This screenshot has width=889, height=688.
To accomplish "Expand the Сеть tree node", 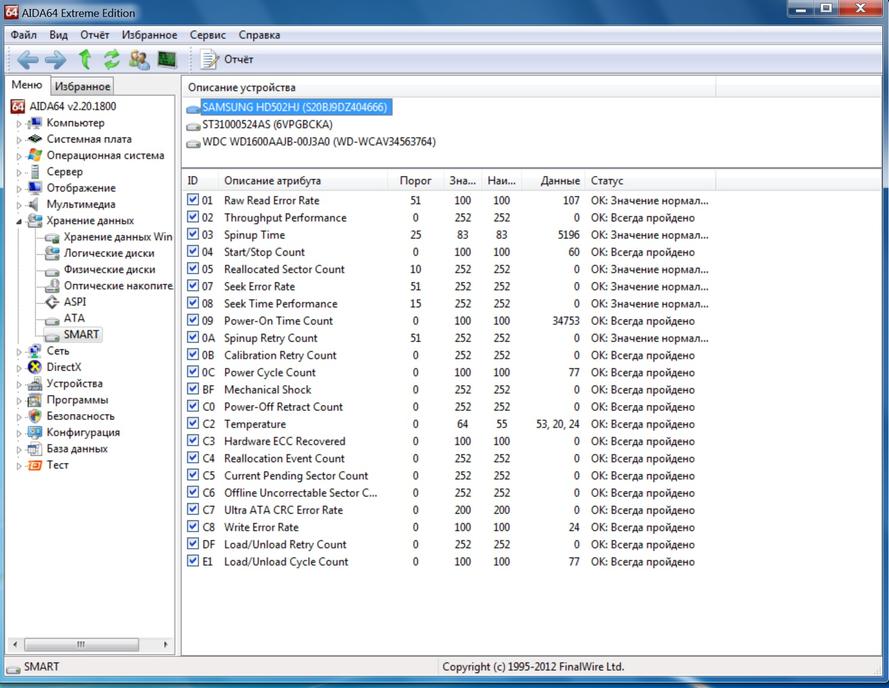I will coord(19,352).
